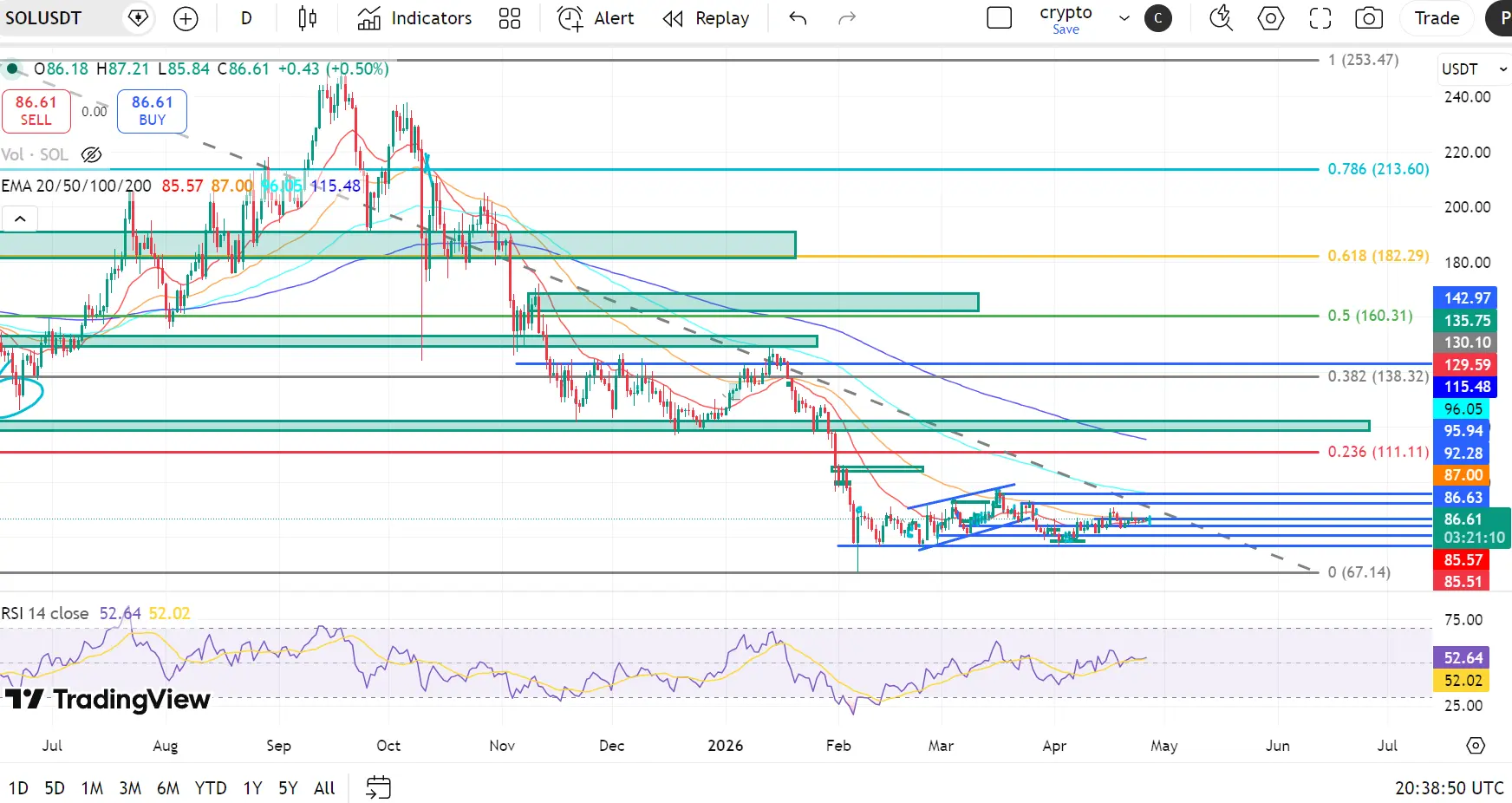This screenshot has width=1512, height=803.
Task: Open the go to date calendar icon
Action: point(378,788)
